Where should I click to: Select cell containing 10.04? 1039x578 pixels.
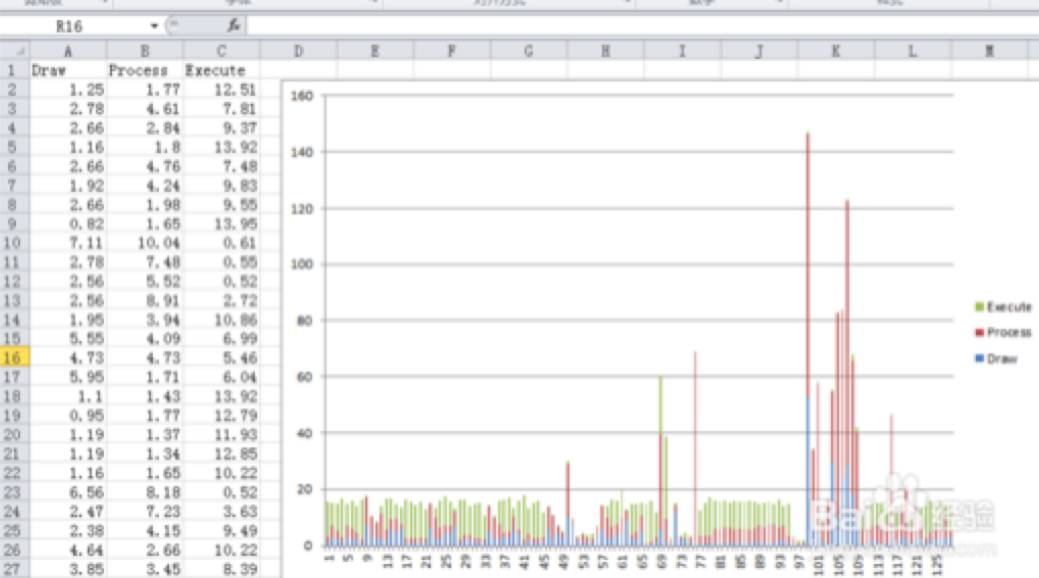point(144,243)
